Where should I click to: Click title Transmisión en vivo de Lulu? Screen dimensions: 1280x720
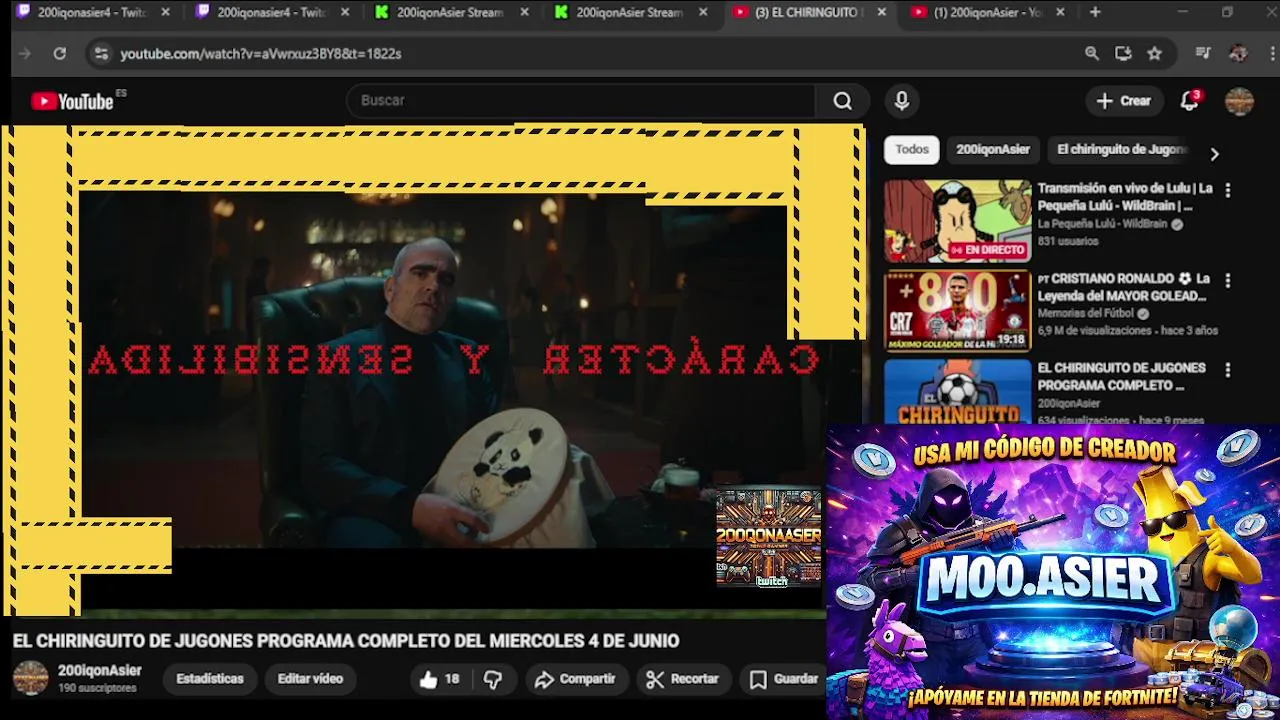pos(1125,197)
